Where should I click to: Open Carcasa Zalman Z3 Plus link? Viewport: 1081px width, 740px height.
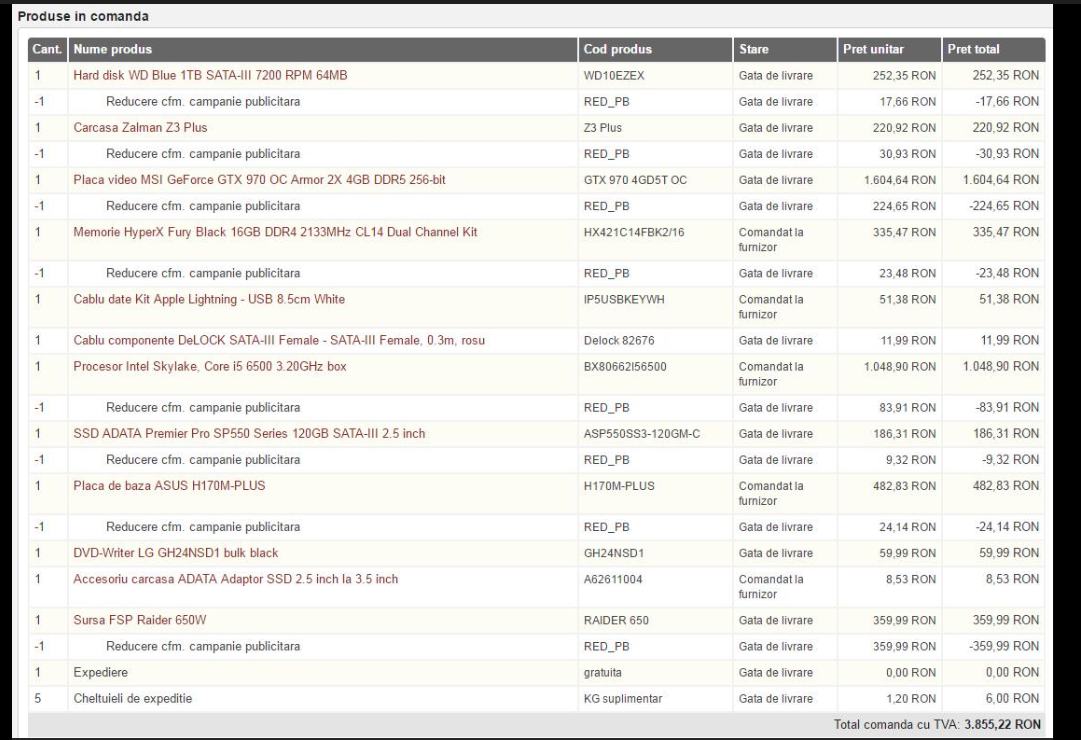click(x=140, y=128)
